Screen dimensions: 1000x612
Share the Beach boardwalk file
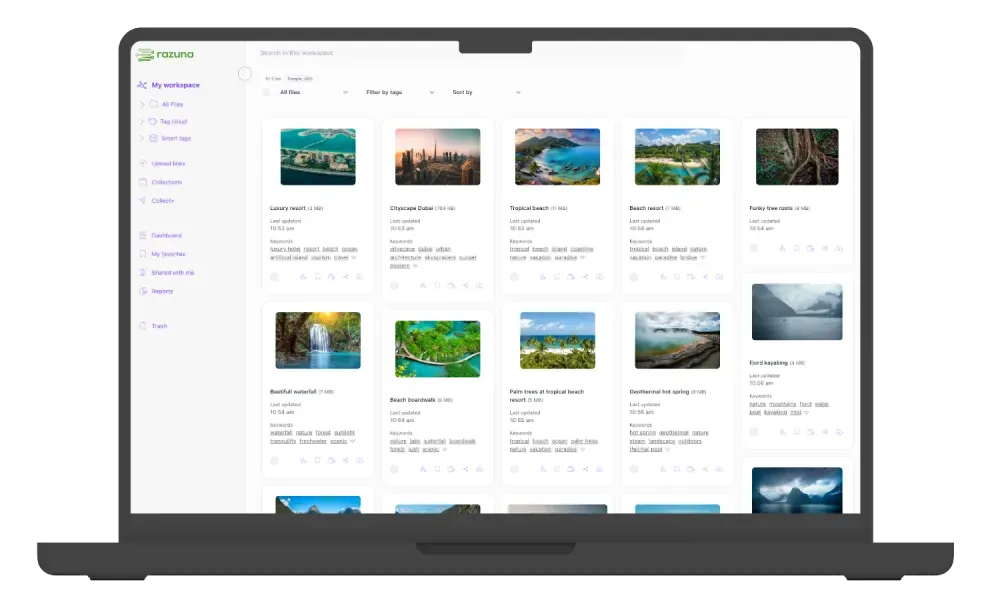[465, 469]
